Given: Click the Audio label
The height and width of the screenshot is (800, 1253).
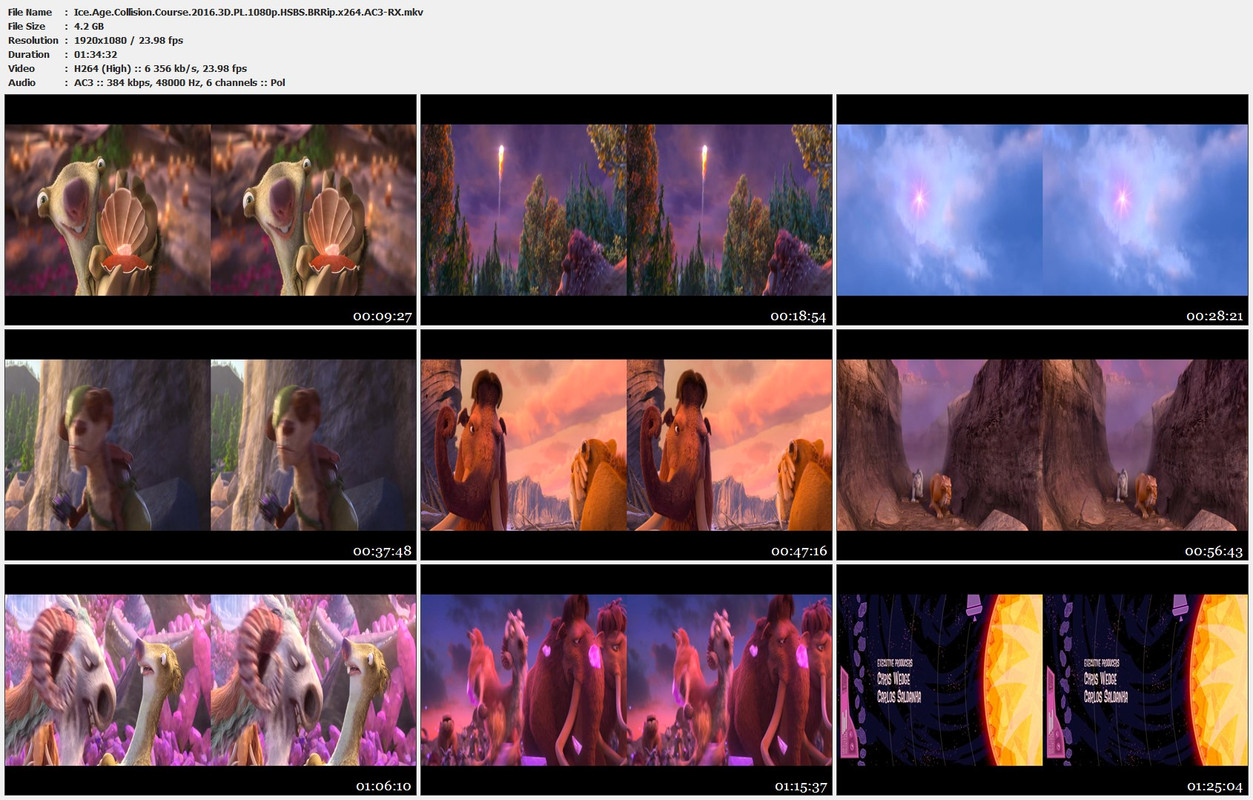Looking at the screenshot, I should (x=22, y=82).
